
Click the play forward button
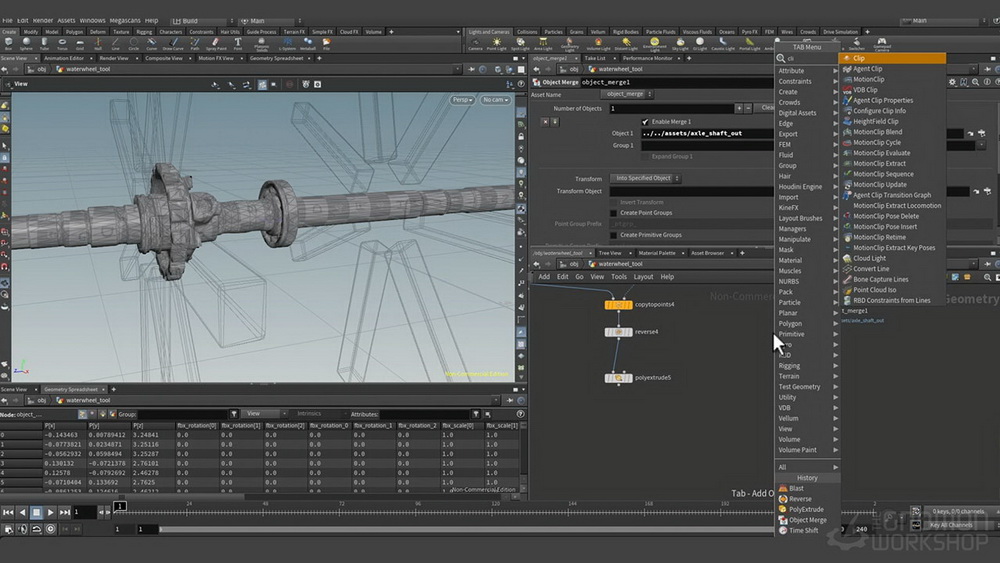(50, 512)
